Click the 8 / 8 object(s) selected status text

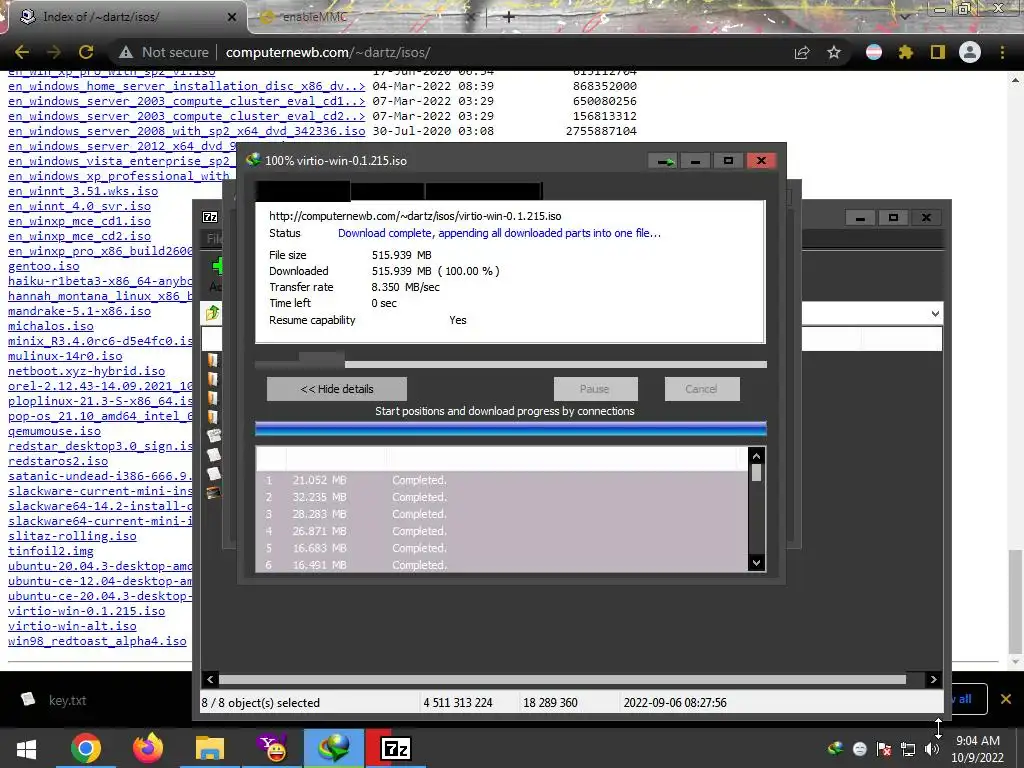(x=261, y=703)
